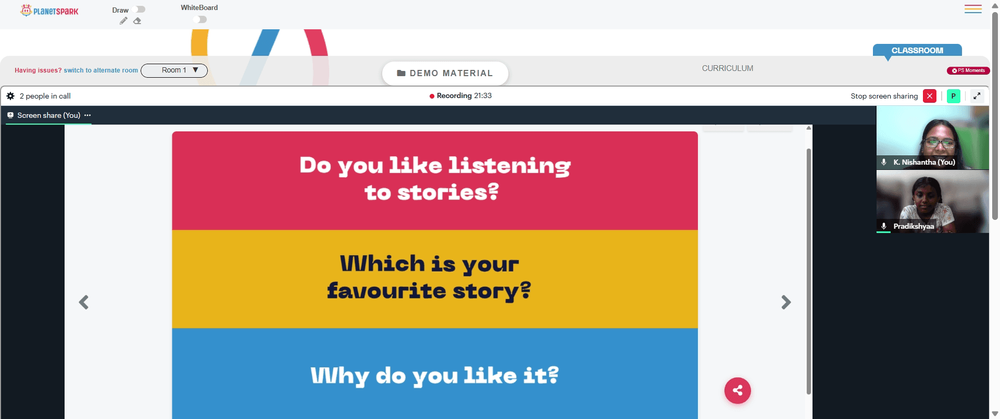Expand call to fullscreen

pyautogui.click(x=976, y=96)
